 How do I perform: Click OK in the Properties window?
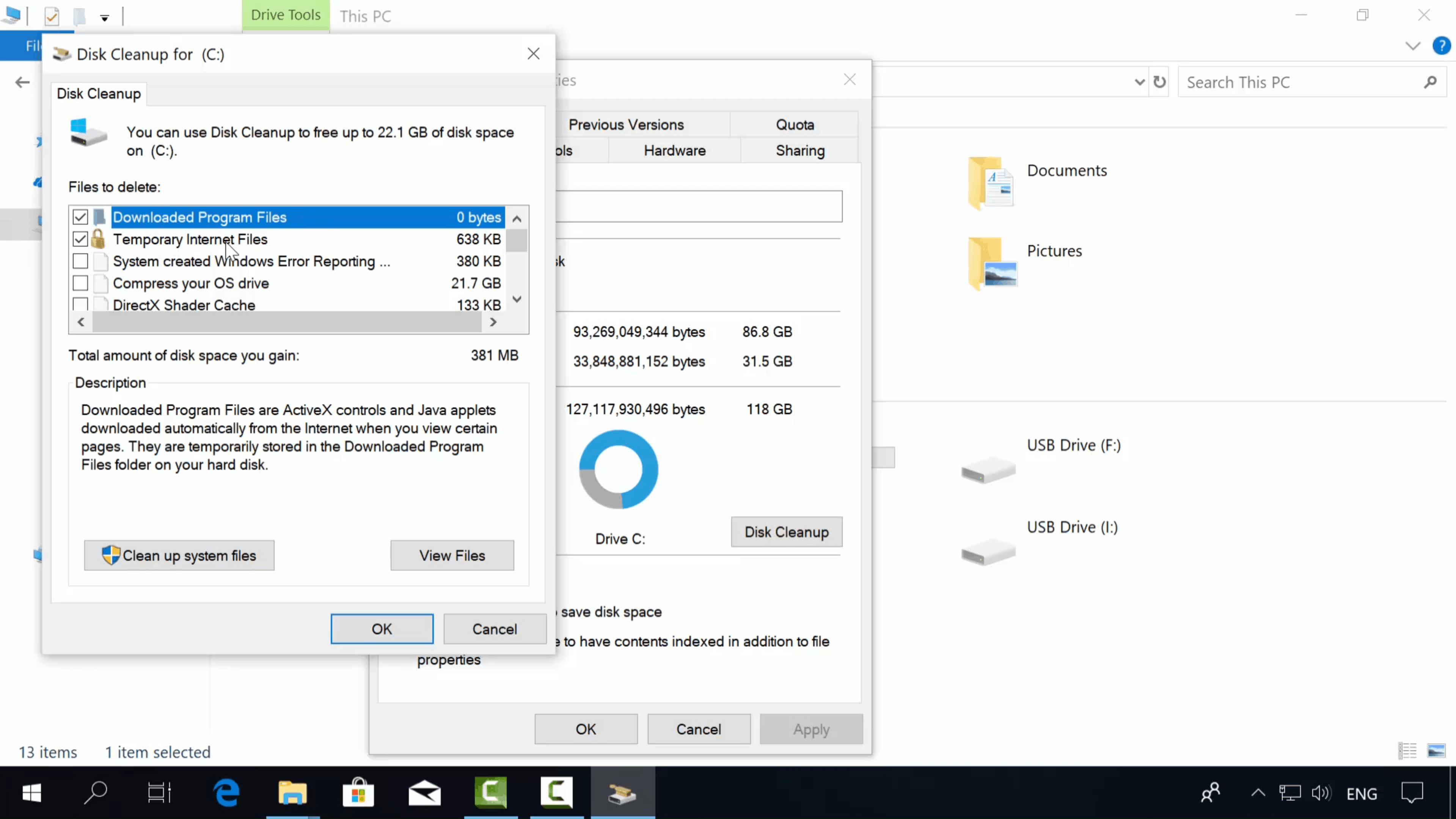[x=586, y=729]
